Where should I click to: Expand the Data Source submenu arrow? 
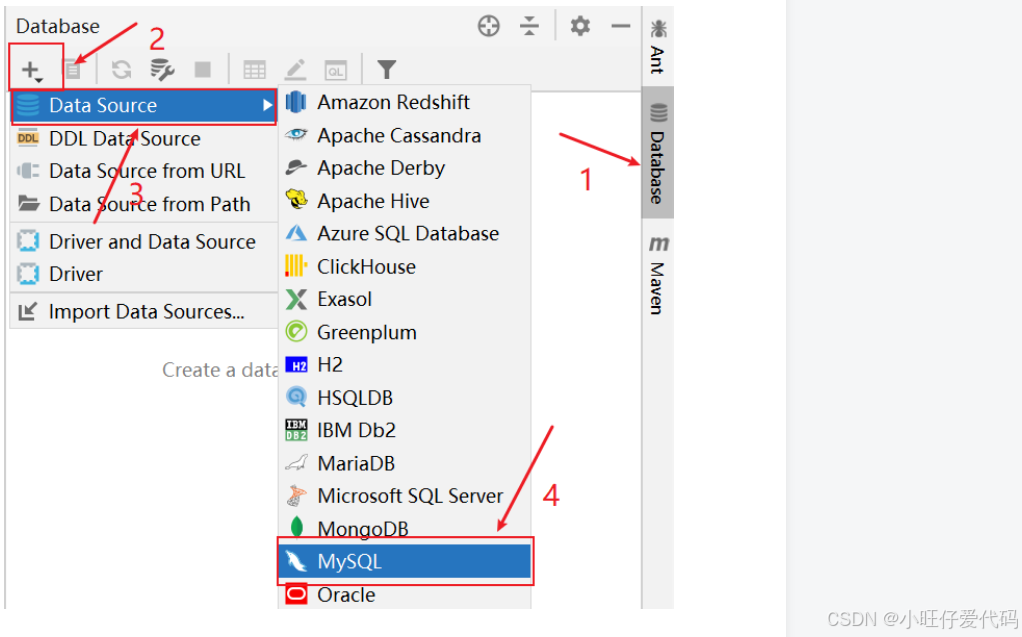tap(267, 105)
